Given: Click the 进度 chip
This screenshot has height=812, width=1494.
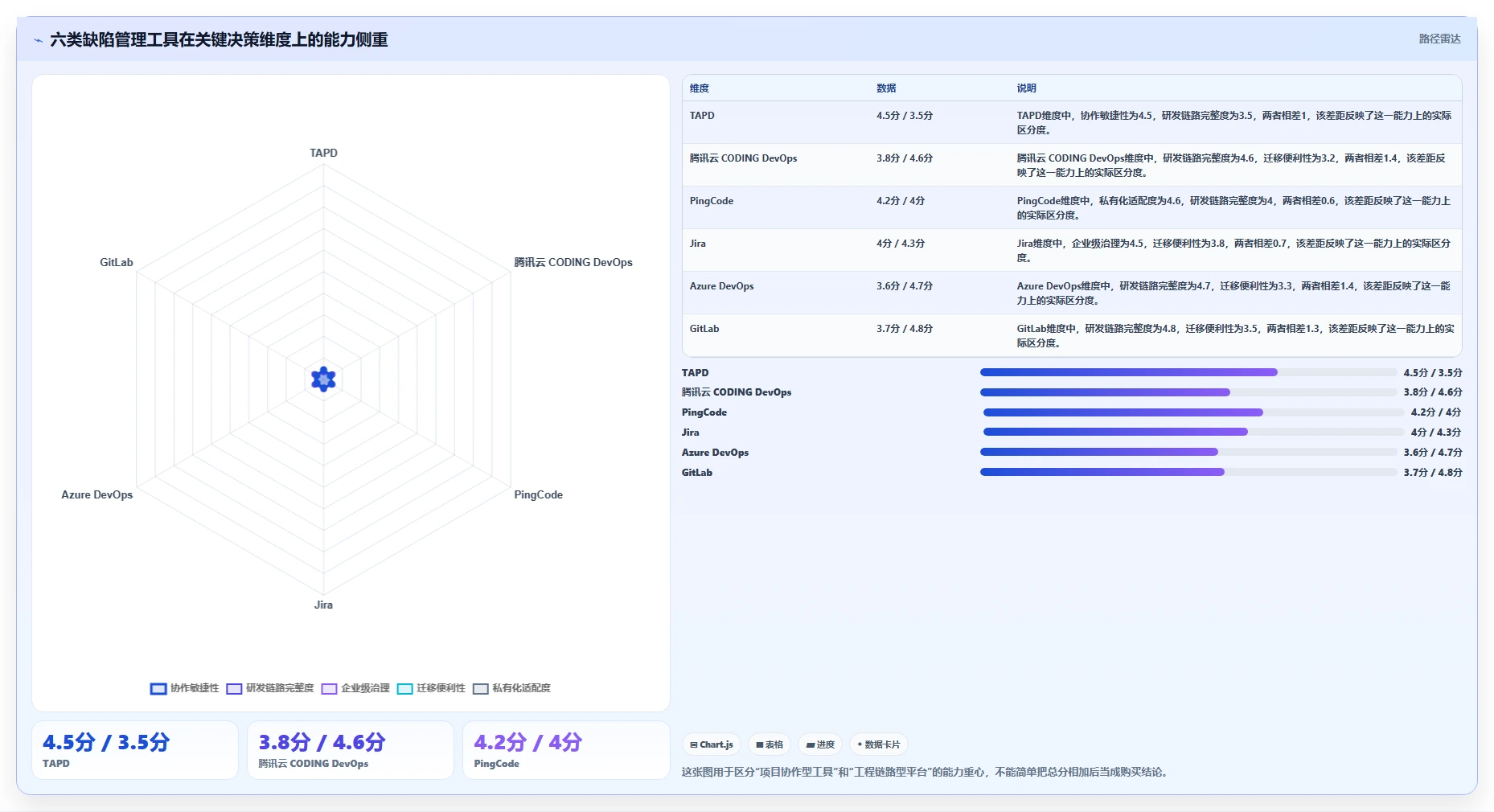Looking at the screenshot, I should [x=820, y=744].
